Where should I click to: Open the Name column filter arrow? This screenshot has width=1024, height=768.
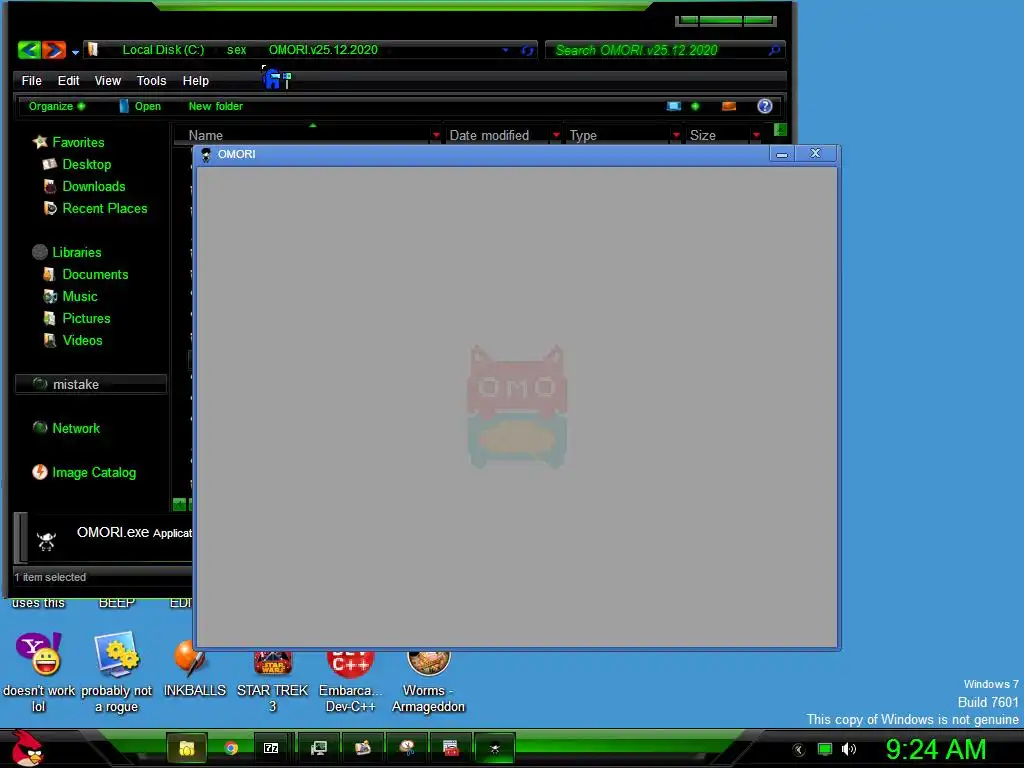click(436, 135)
